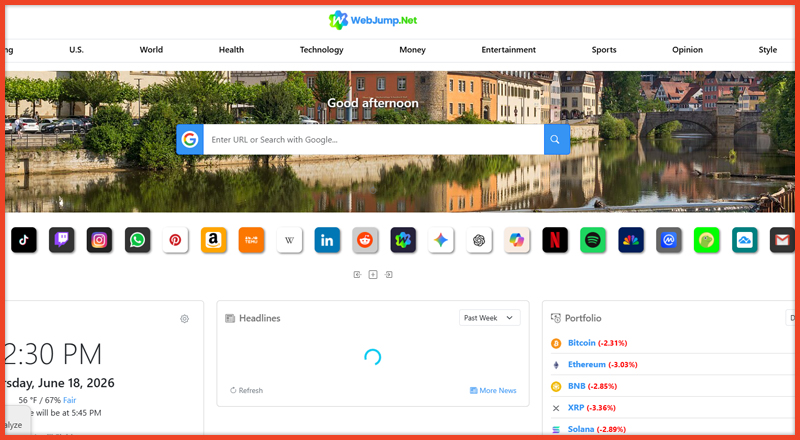Open the Amazon shortcut icon

(214, 240)
